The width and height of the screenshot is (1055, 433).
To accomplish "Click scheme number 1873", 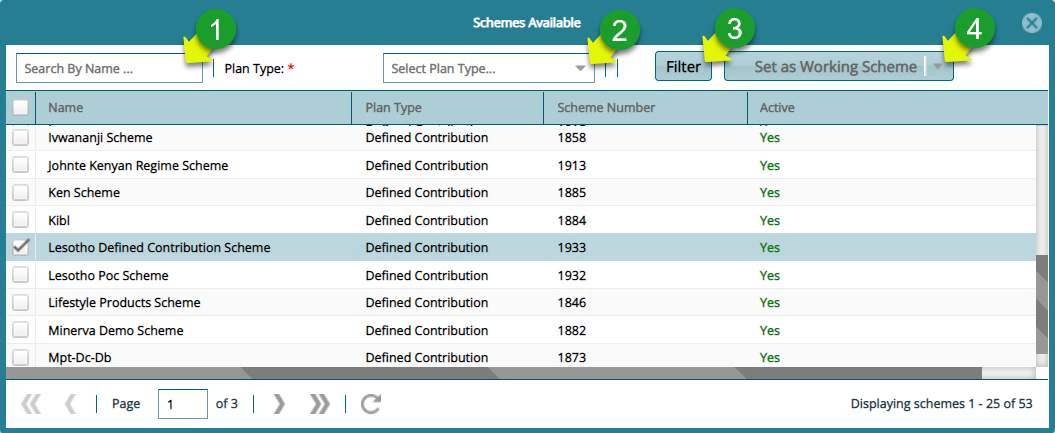I will tap(572, 358).
